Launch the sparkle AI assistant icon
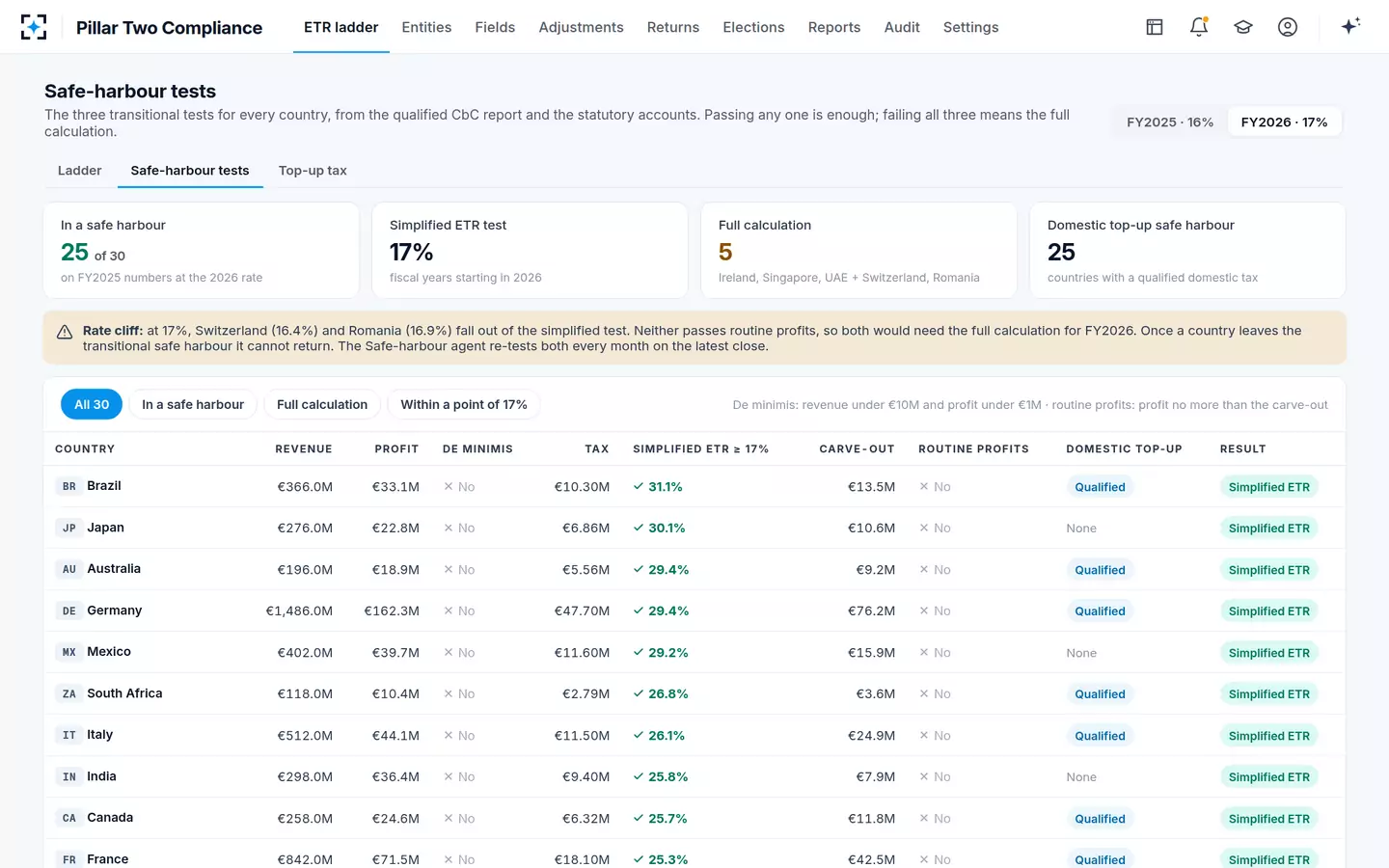 tap(1350, 26)
